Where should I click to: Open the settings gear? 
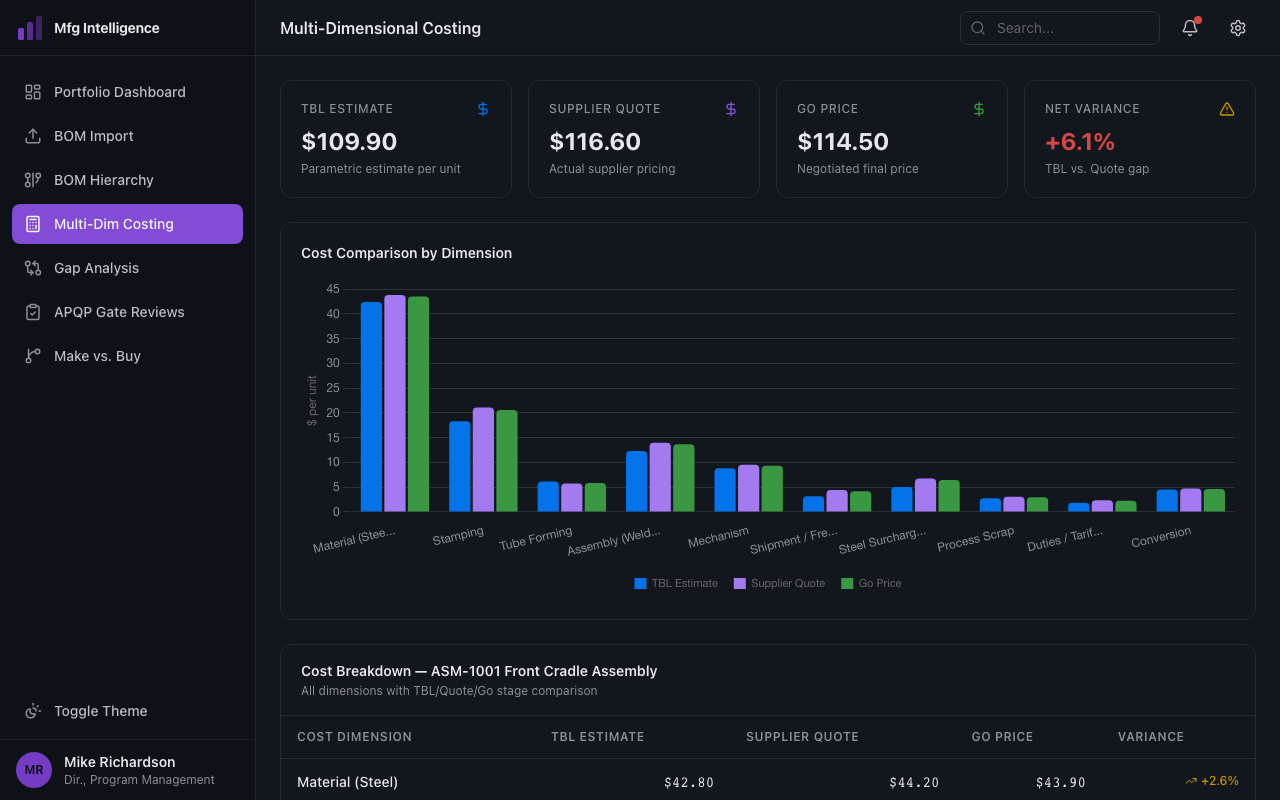coord(1238,28)
